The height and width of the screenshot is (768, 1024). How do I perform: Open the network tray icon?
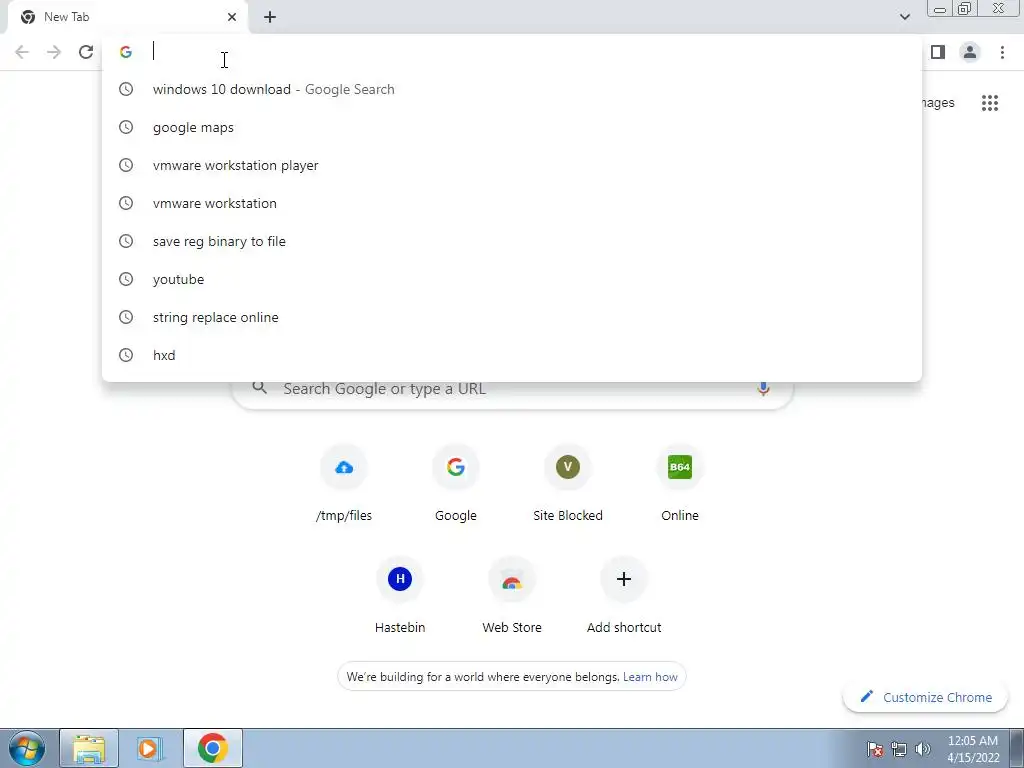(899, 749)
